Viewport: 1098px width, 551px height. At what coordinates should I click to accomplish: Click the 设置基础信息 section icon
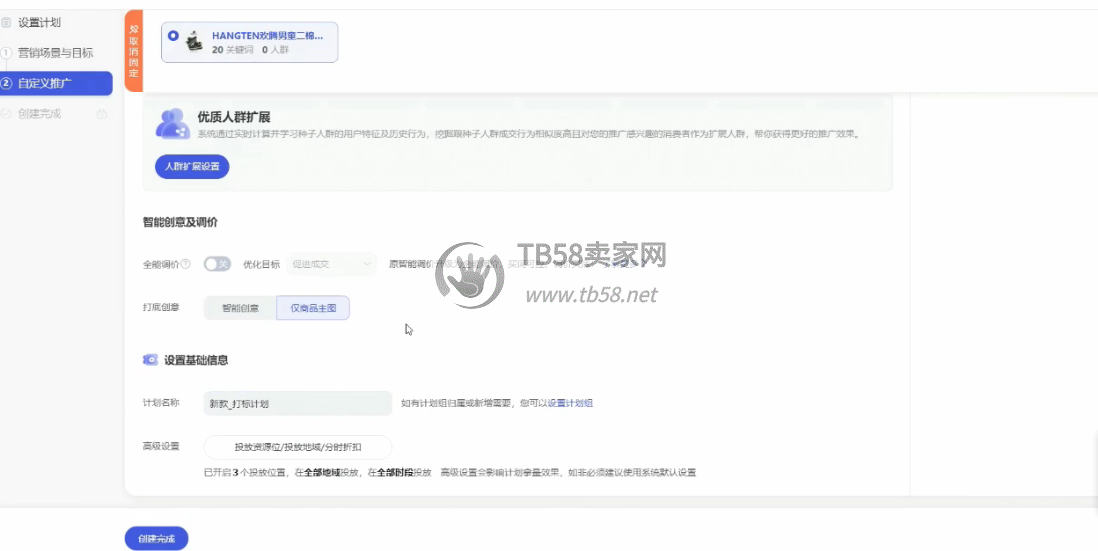tap(150, 360)
